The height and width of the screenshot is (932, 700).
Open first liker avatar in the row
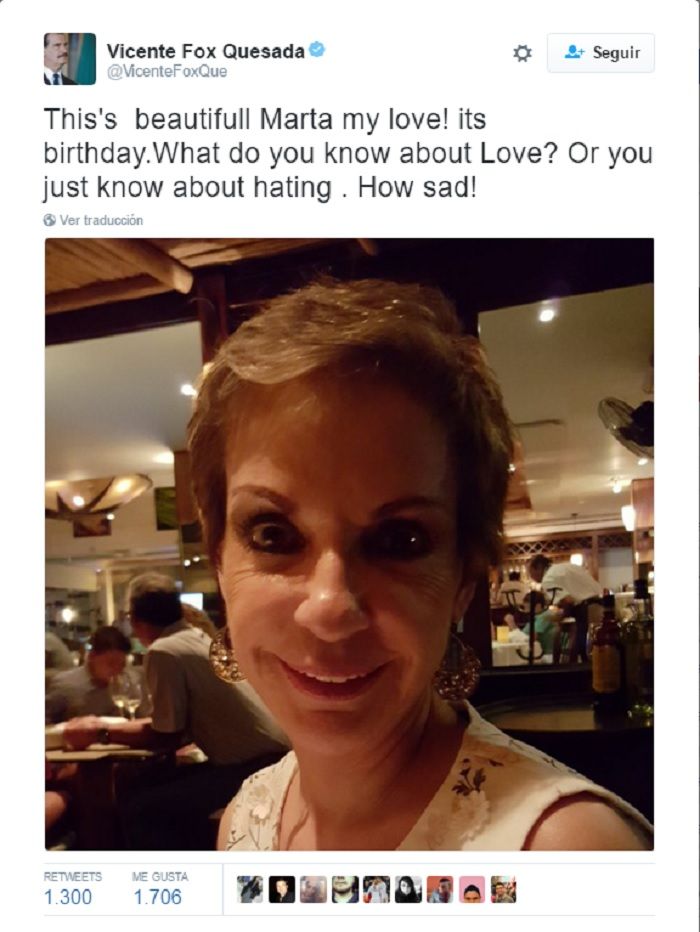[x=250, y=890]
